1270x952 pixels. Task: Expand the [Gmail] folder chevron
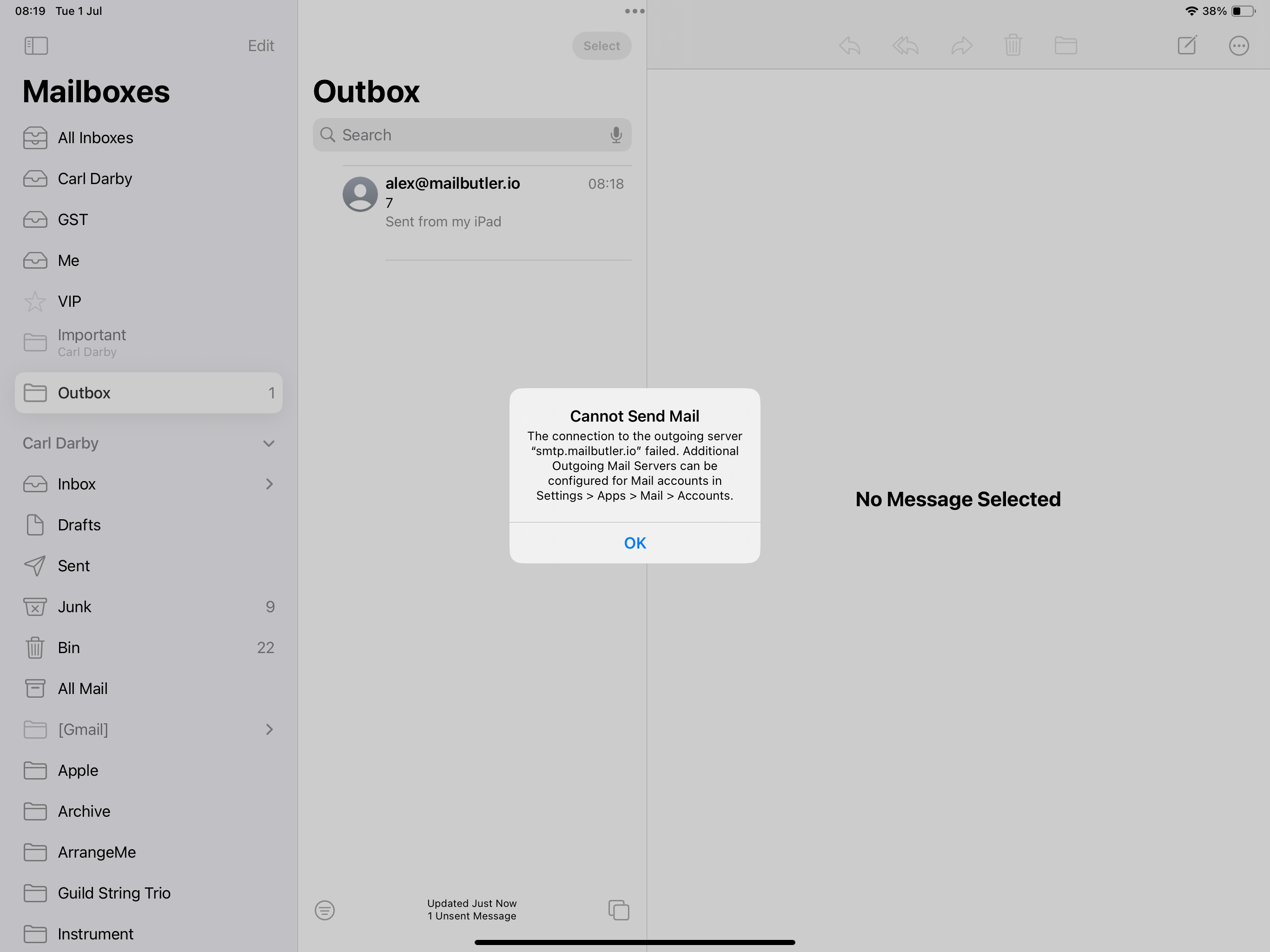point(269,729)
